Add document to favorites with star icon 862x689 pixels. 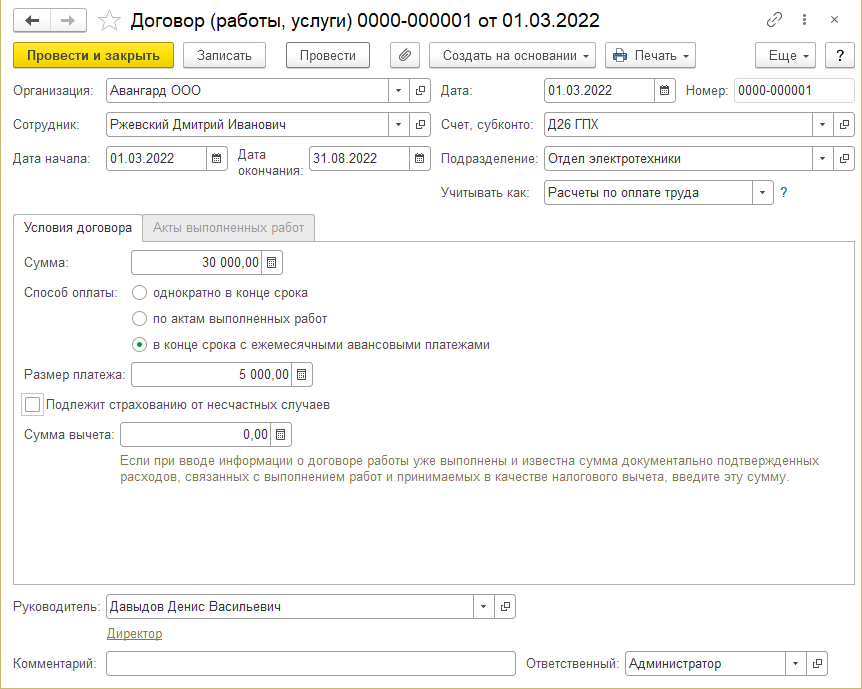point(111,20)
